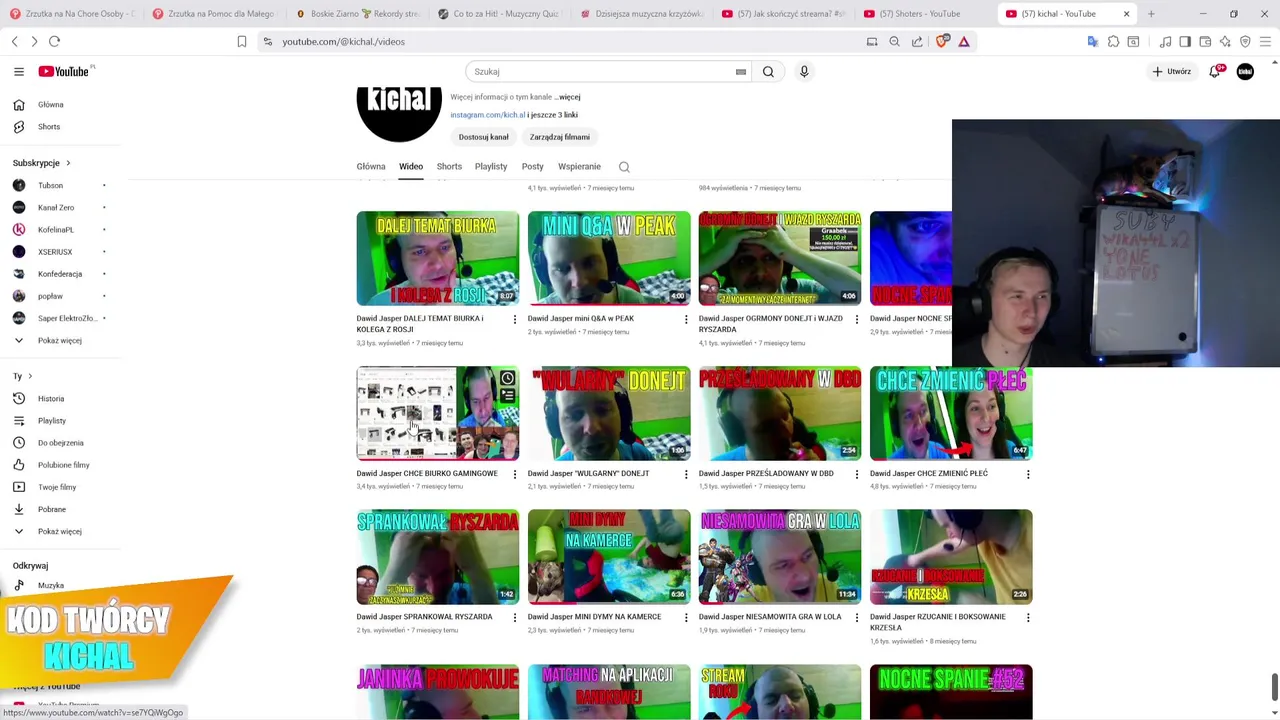Expand Pokaż więcej under Pobrane
This screenshot has height=720, width=1280.
60,531
